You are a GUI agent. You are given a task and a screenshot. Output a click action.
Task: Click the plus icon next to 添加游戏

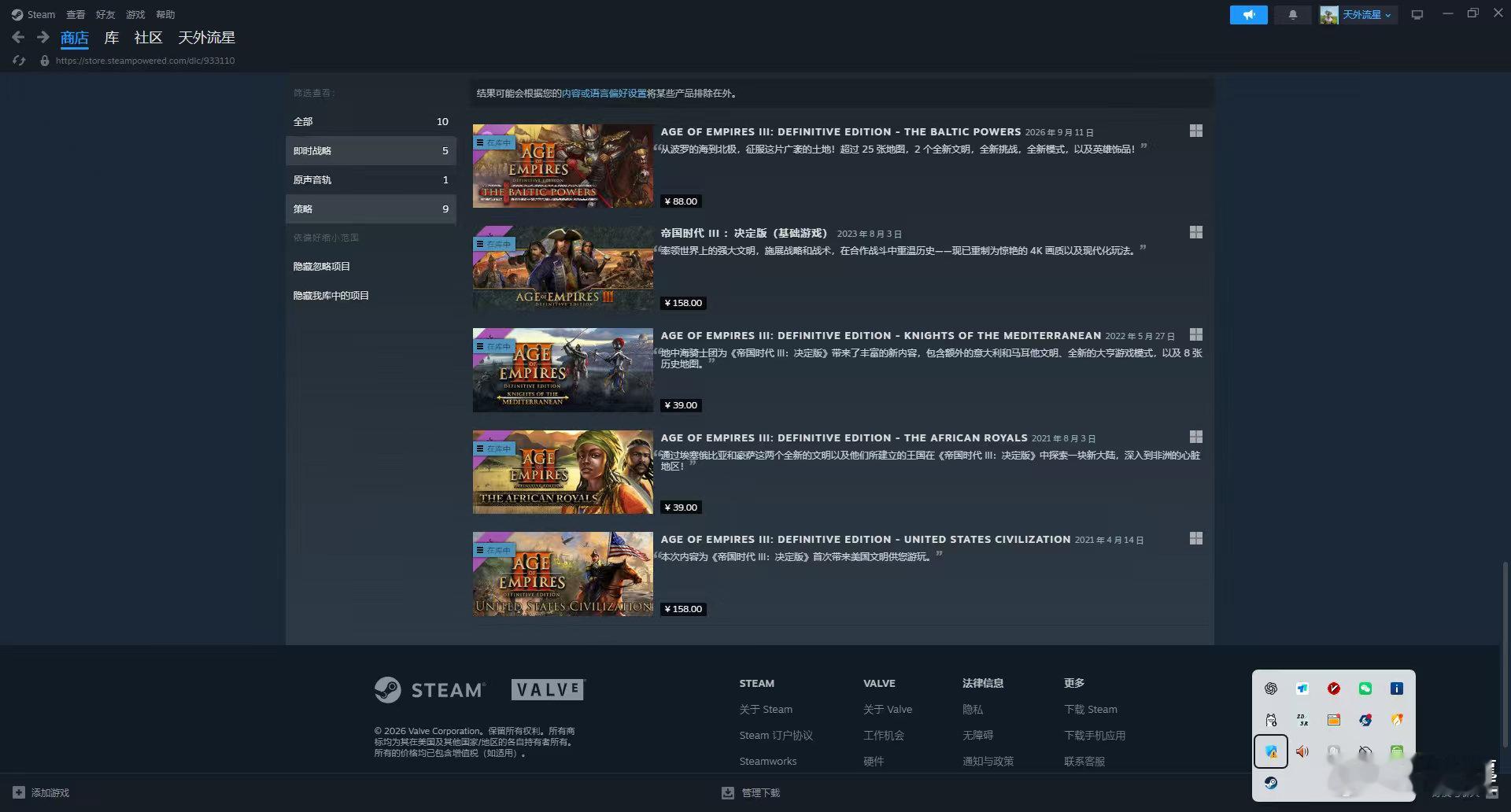click(x=19, y=792)
